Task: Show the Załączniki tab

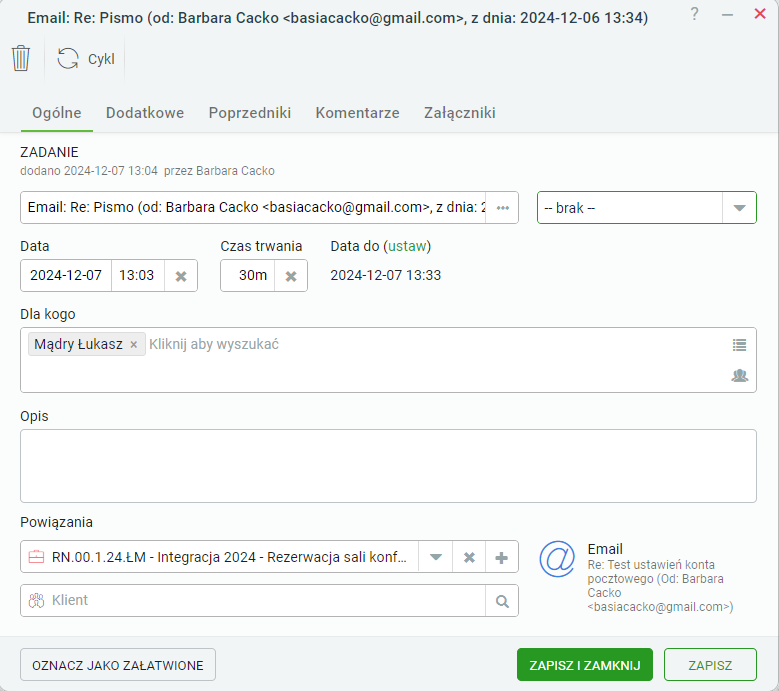Action: pos(460,113)
